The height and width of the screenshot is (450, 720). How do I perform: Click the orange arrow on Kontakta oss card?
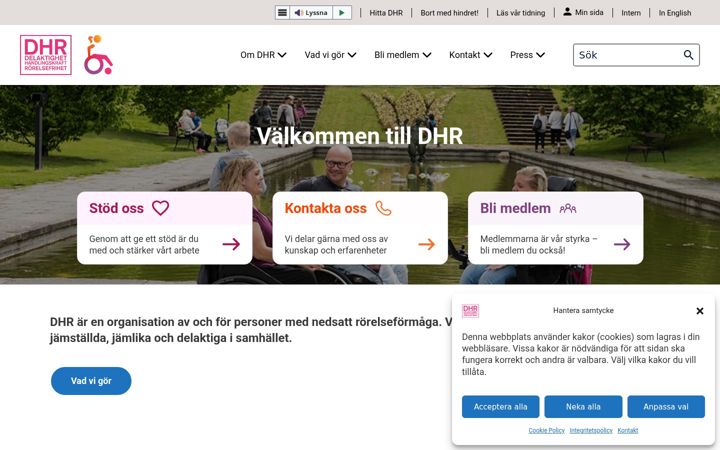tap(427, 244)
